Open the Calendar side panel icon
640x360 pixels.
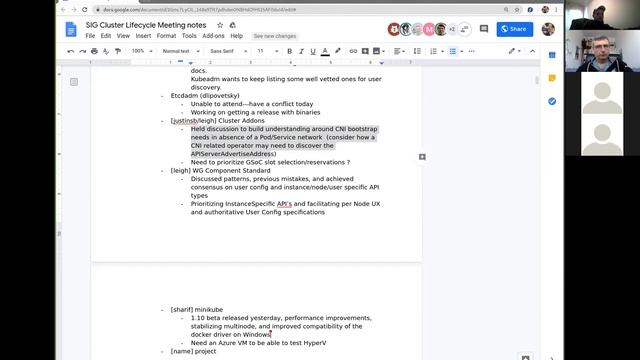click(552, 55)
